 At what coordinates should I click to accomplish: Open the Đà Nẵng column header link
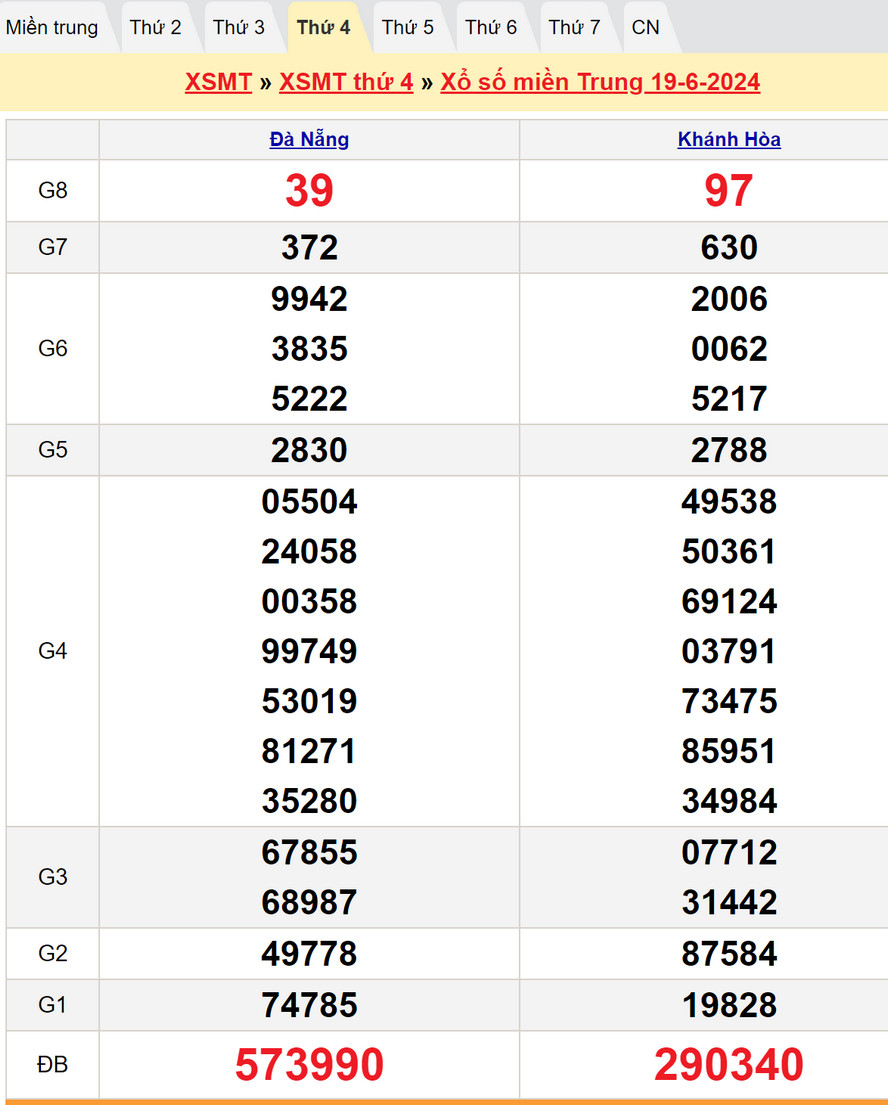click(x=309, y=140)
